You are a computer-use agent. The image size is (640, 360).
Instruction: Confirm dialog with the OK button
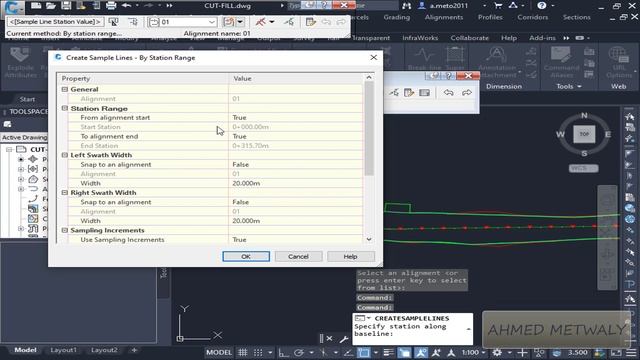(246, 256)
